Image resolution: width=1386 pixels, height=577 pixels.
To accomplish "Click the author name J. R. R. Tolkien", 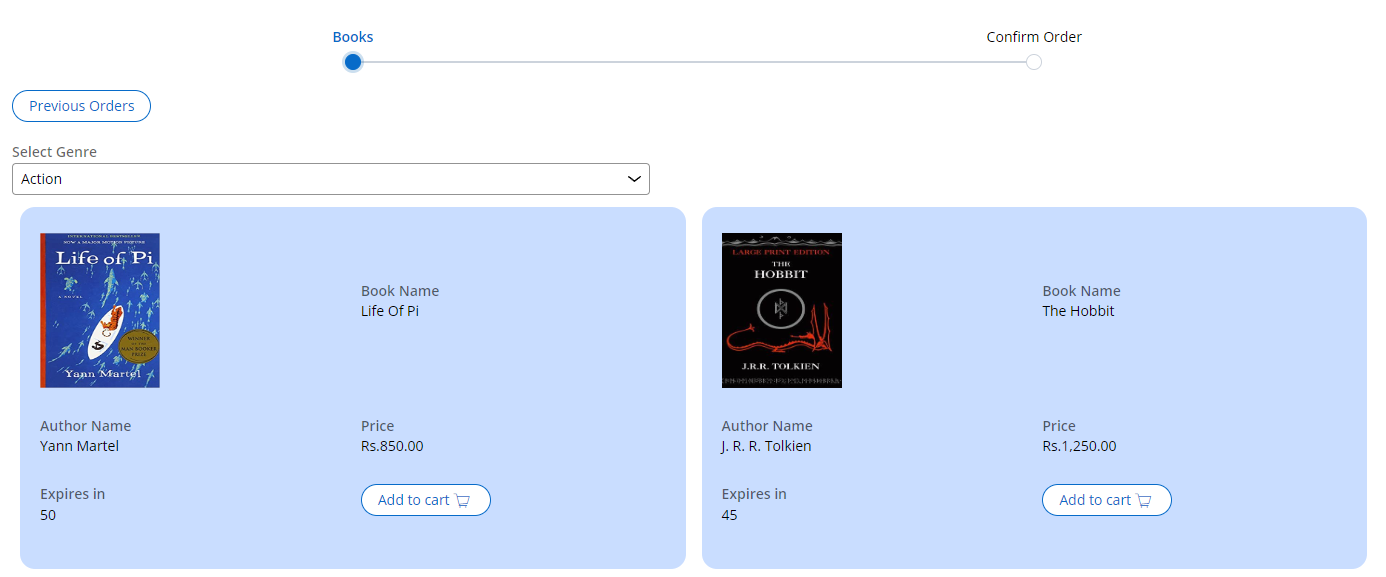I will 766,446.
